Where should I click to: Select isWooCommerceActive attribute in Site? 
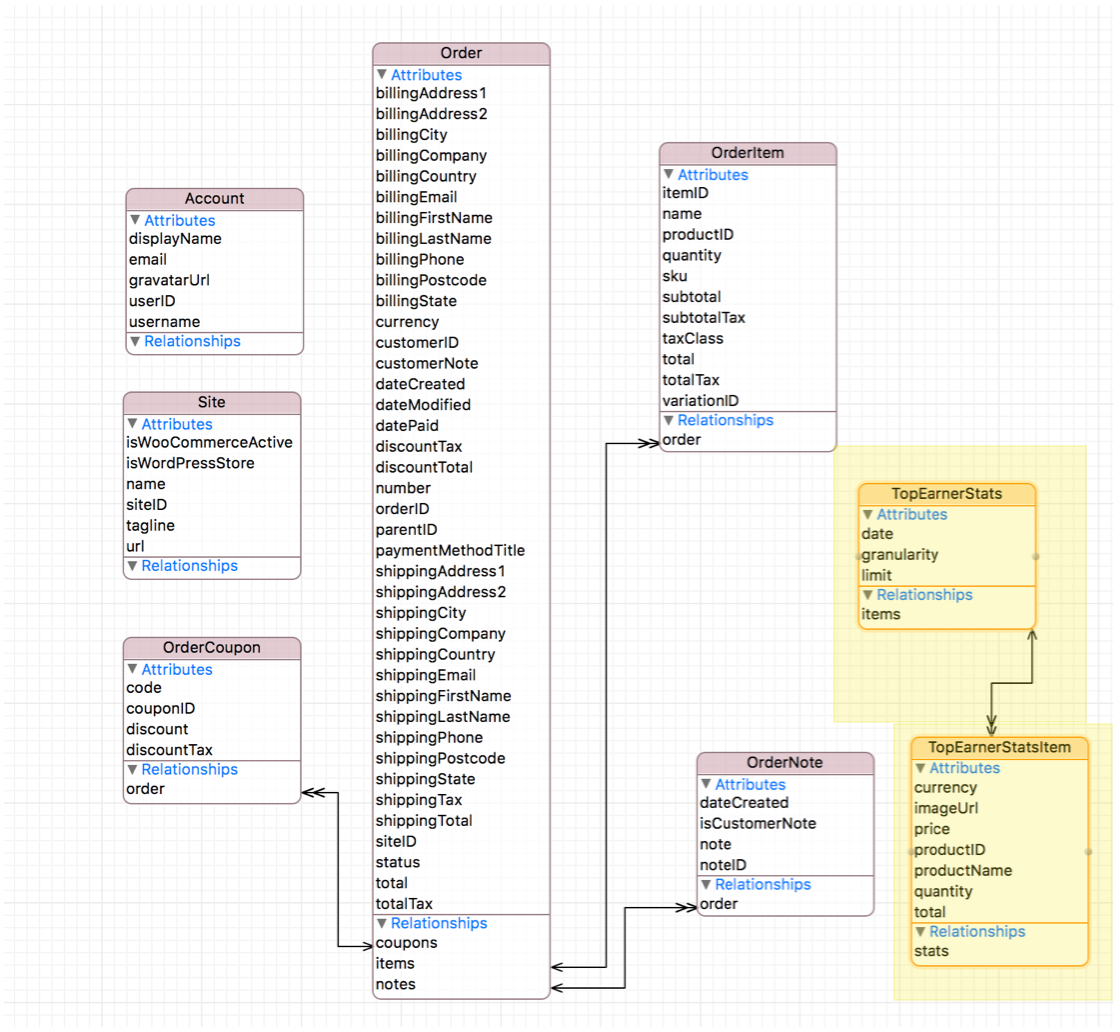pos(209,442)
